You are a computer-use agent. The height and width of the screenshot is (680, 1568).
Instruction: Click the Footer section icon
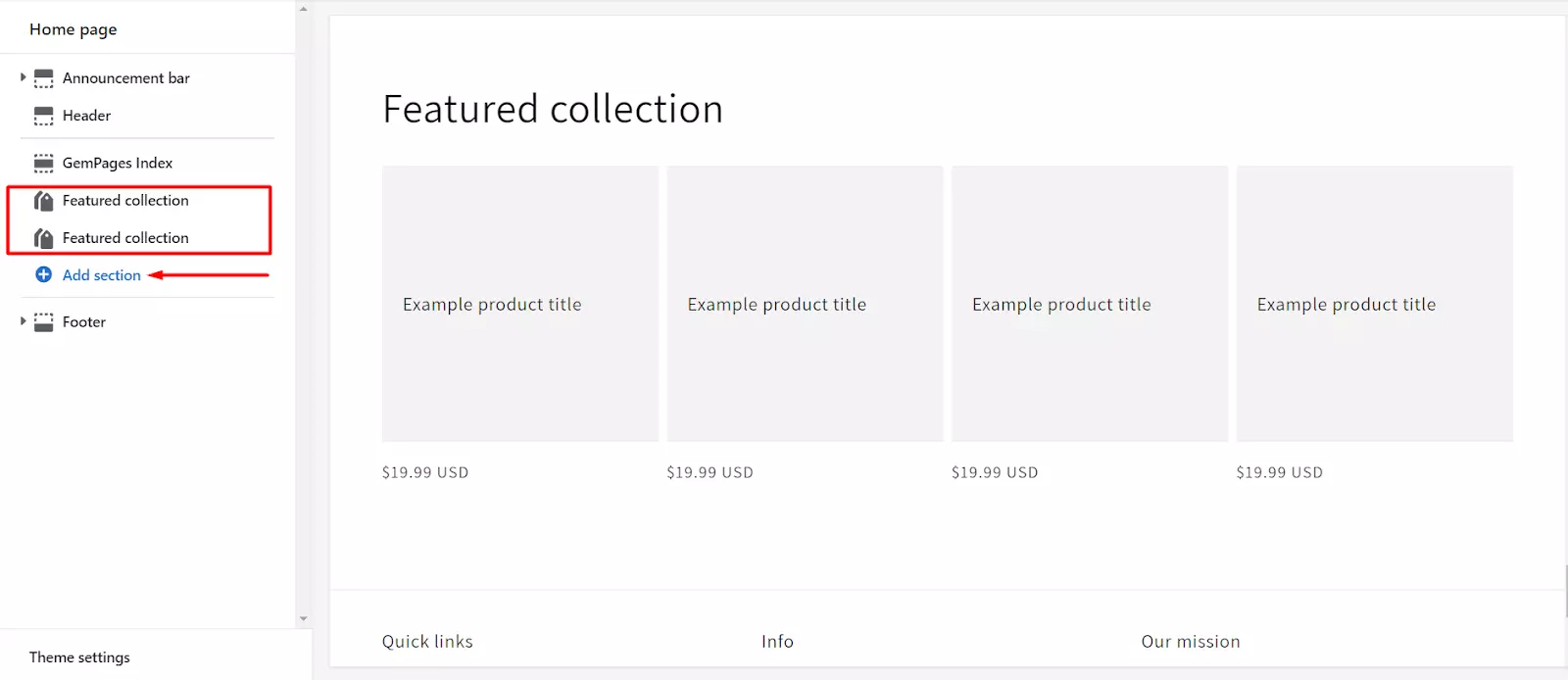coord(44,322)
